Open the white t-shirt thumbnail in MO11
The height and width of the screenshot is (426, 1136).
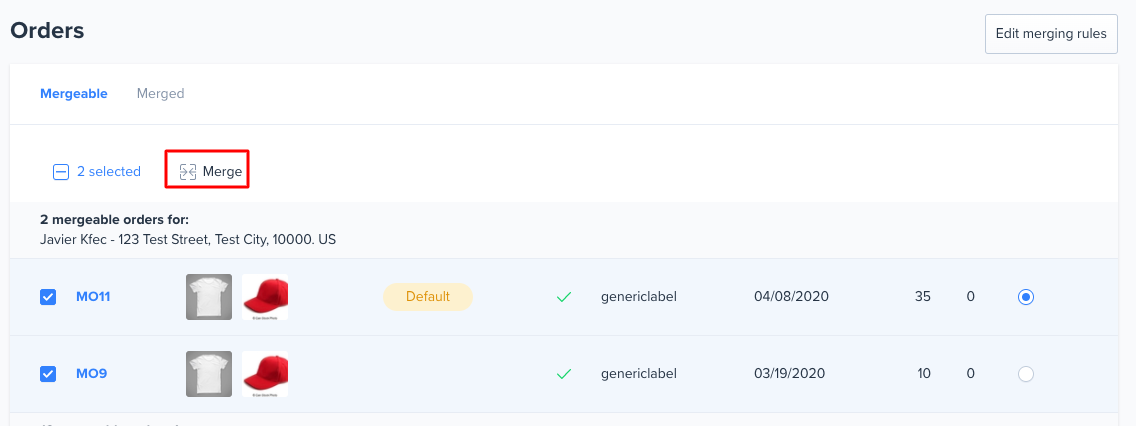pyautogui.click(x=209, y=297)
